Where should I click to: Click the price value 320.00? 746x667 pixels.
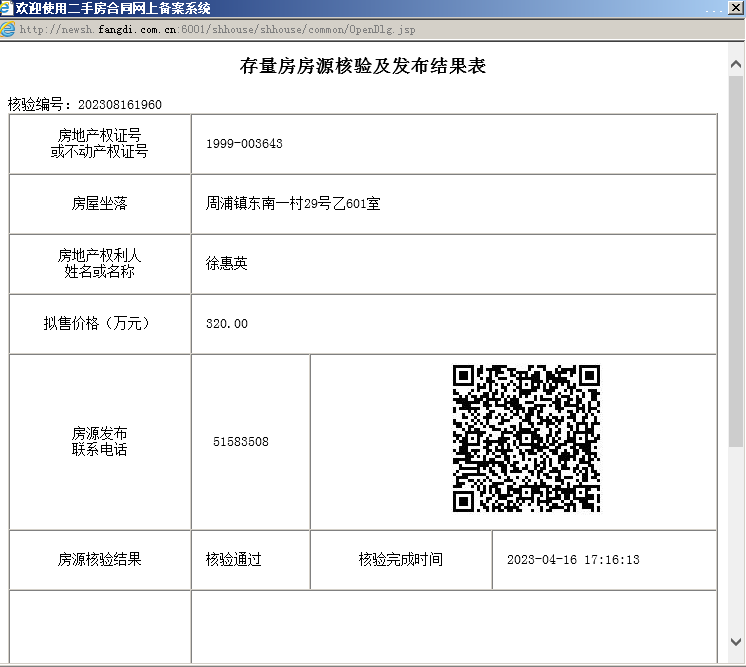click(x=227, y=324)
